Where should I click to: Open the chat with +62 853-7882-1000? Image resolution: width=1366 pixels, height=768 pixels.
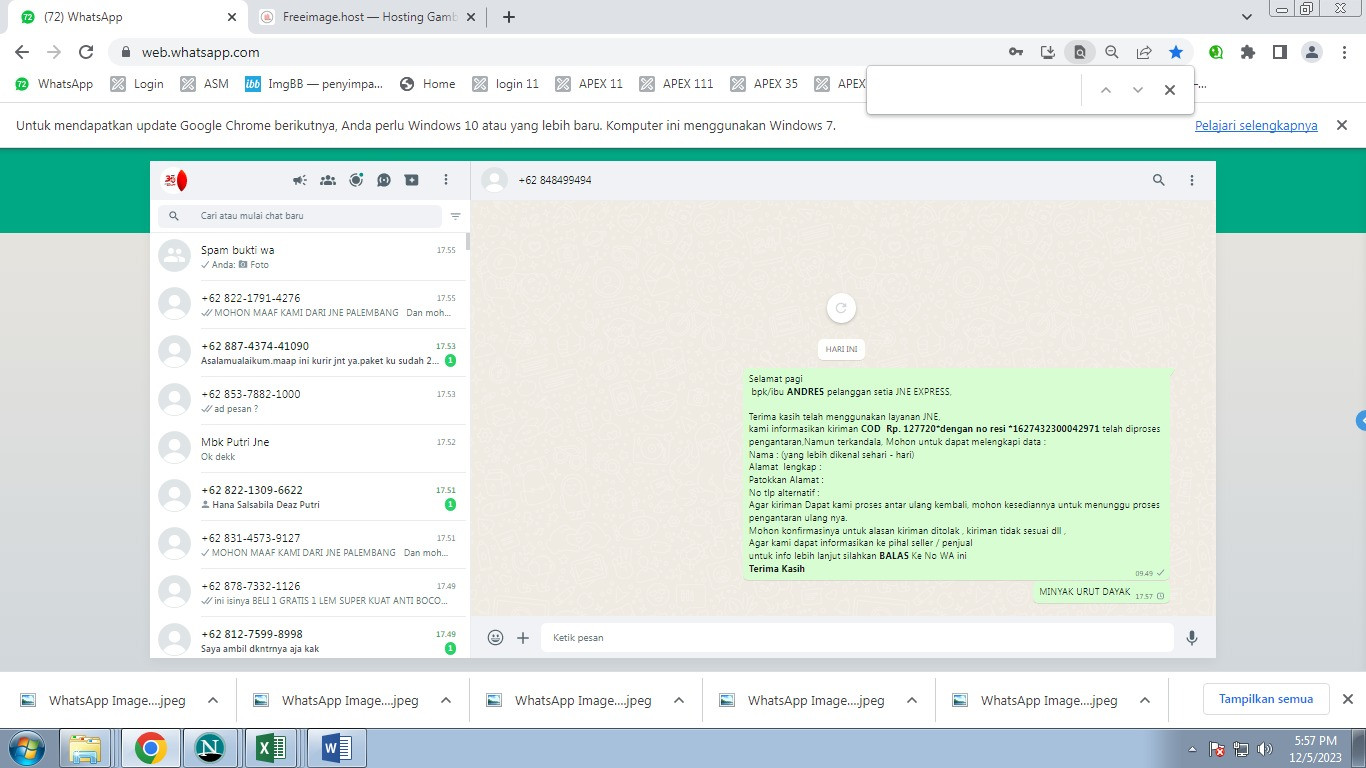coord(308,401)
